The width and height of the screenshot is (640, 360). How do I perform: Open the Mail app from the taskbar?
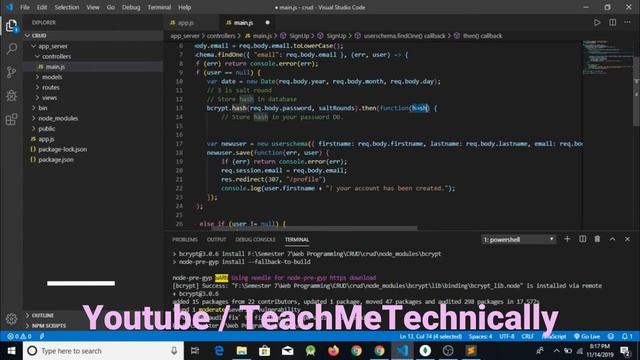click(x=287, y=351)
